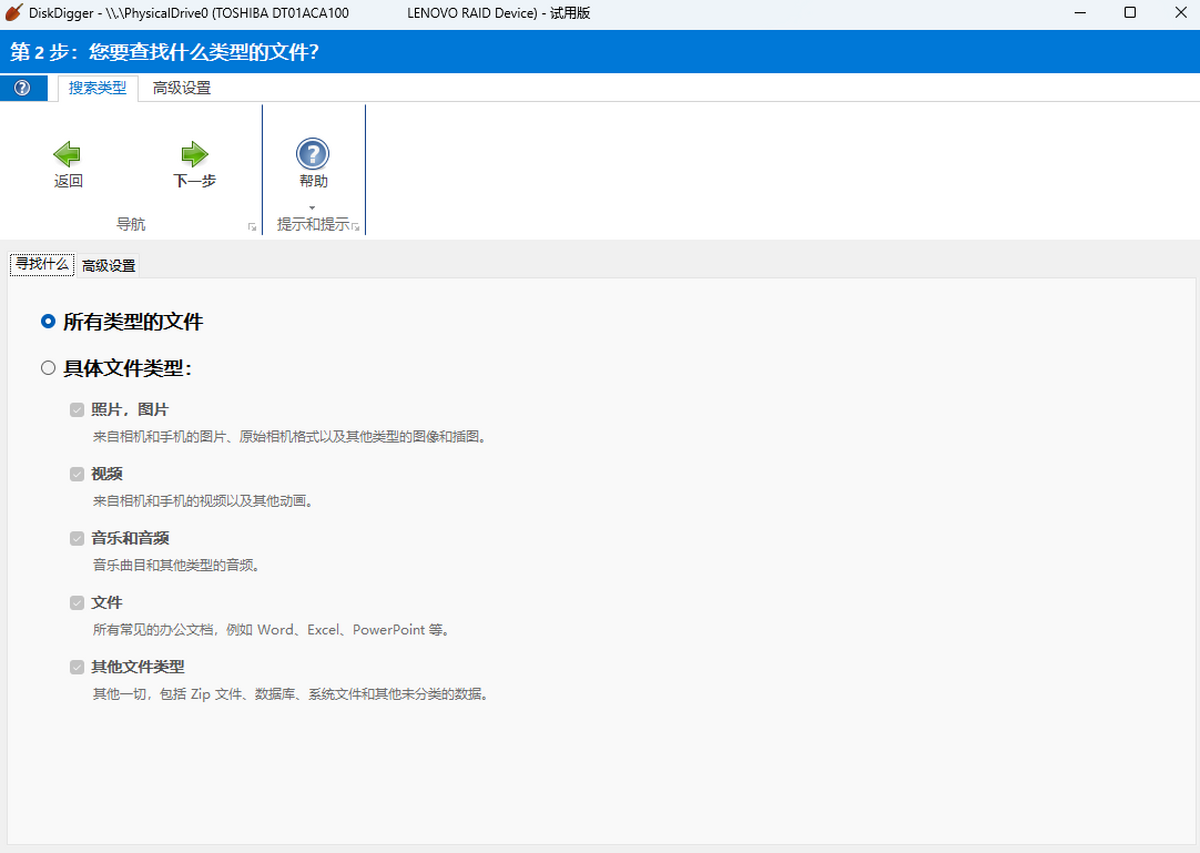The image size is (1200, 853).
Task: Expand the dropdown arrow beneath 帮助
Action: pyautogui.click(x=313, y=208)
